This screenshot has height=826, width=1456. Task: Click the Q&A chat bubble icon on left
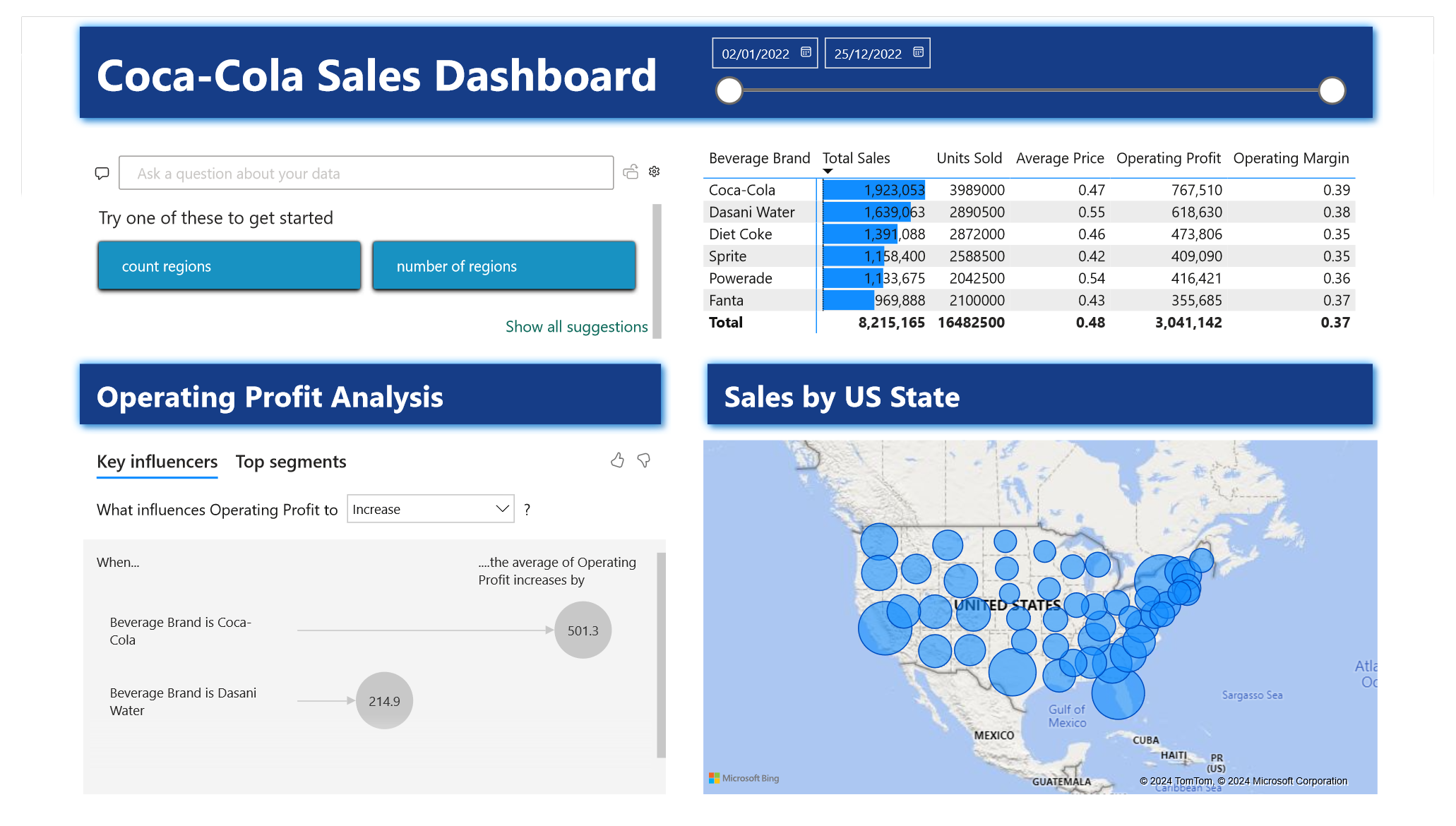(102, 173)
